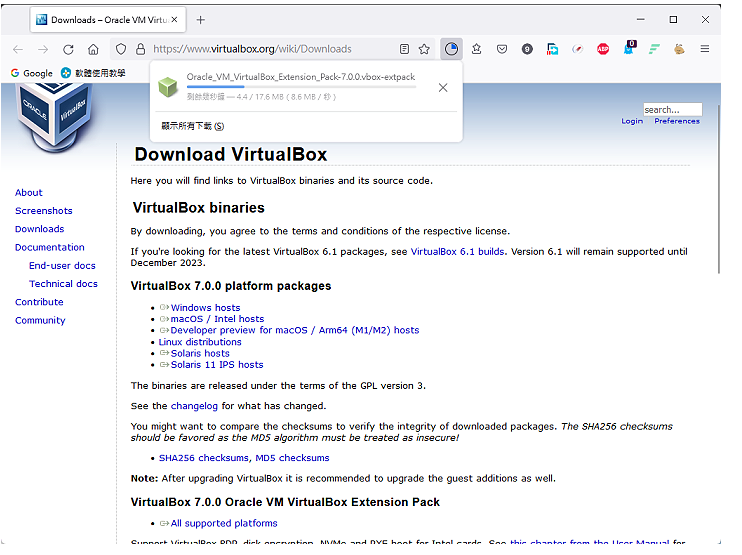Download the Windows hosts package
The height and width of the screenshot is (555, 742).
205,308
